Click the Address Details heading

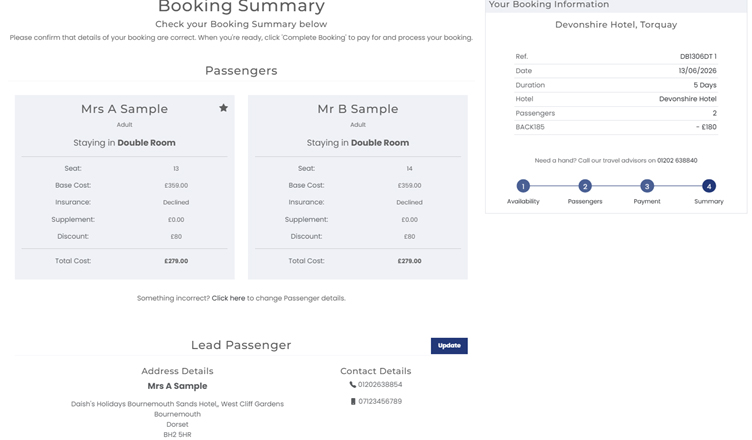177,371
